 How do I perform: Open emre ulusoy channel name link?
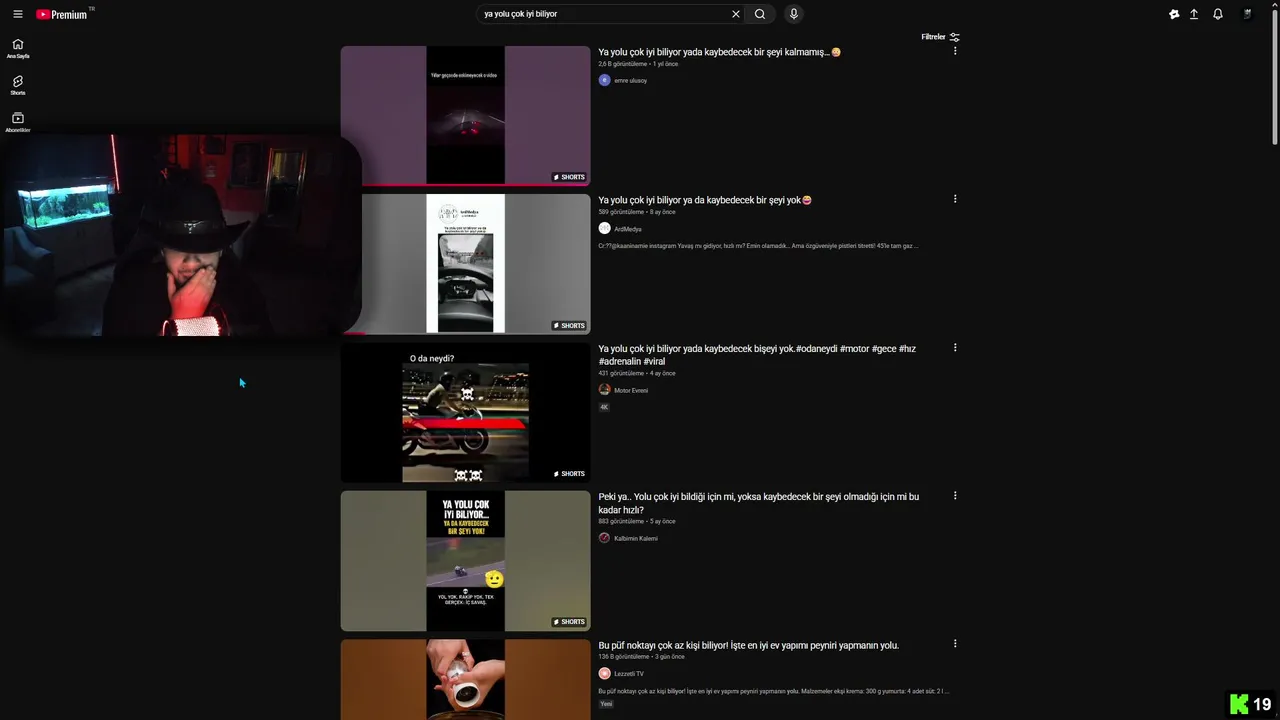pyautogui.click(x=630, y=81)
